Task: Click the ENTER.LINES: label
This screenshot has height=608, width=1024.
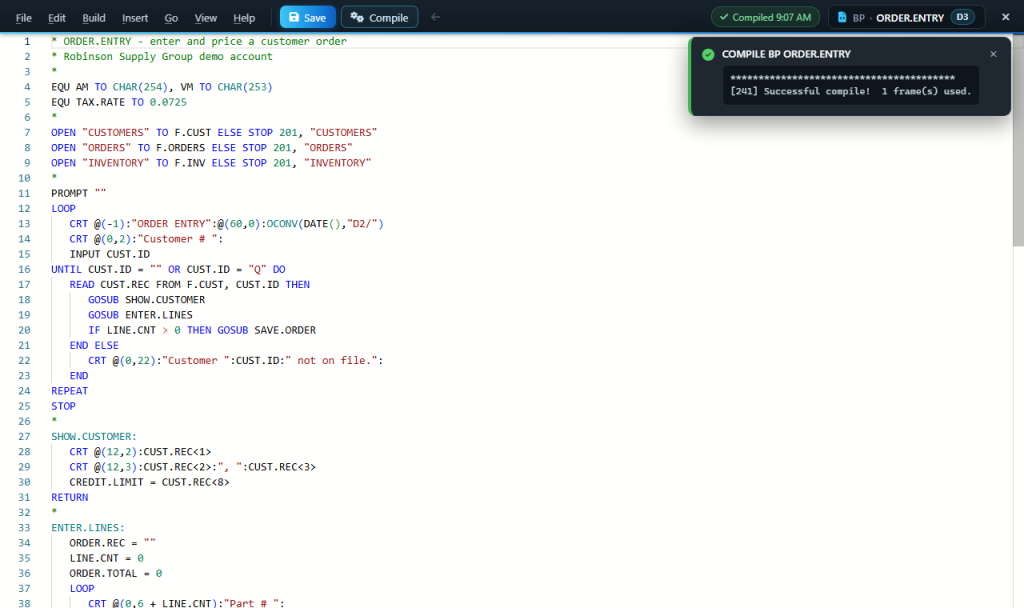Action: pyautogui.click(x=88, y=528)
